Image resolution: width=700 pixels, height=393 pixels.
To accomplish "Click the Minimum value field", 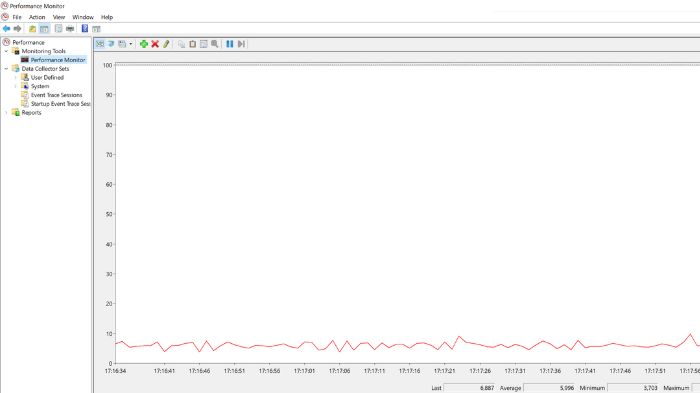I will click(x=633, y=388).
